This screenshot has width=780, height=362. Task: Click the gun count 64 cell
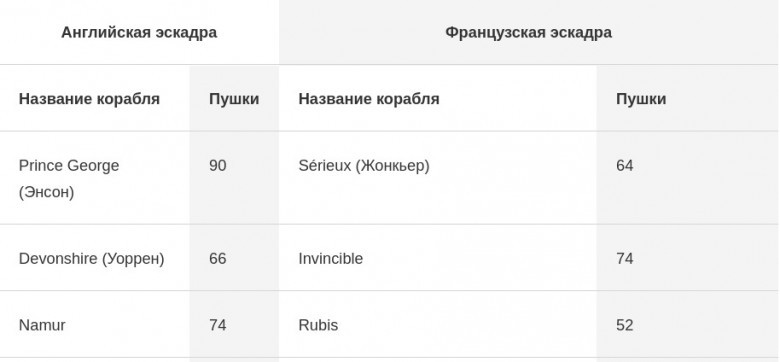[688, 178]
